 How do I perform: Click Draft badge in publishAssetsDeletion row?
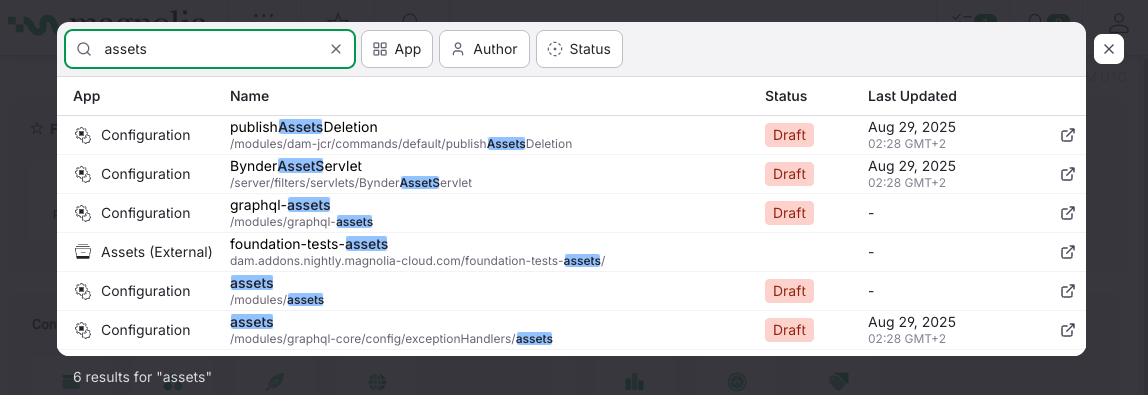(789, 135)
